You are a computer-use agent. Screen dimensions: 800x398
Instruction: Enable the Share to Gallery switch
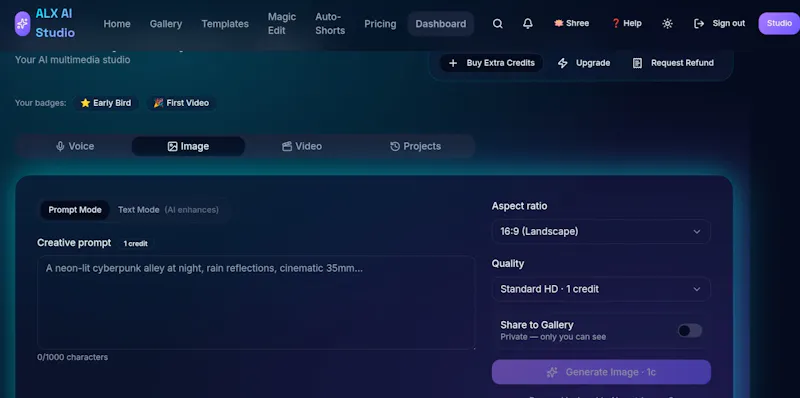tap(690, 331)
